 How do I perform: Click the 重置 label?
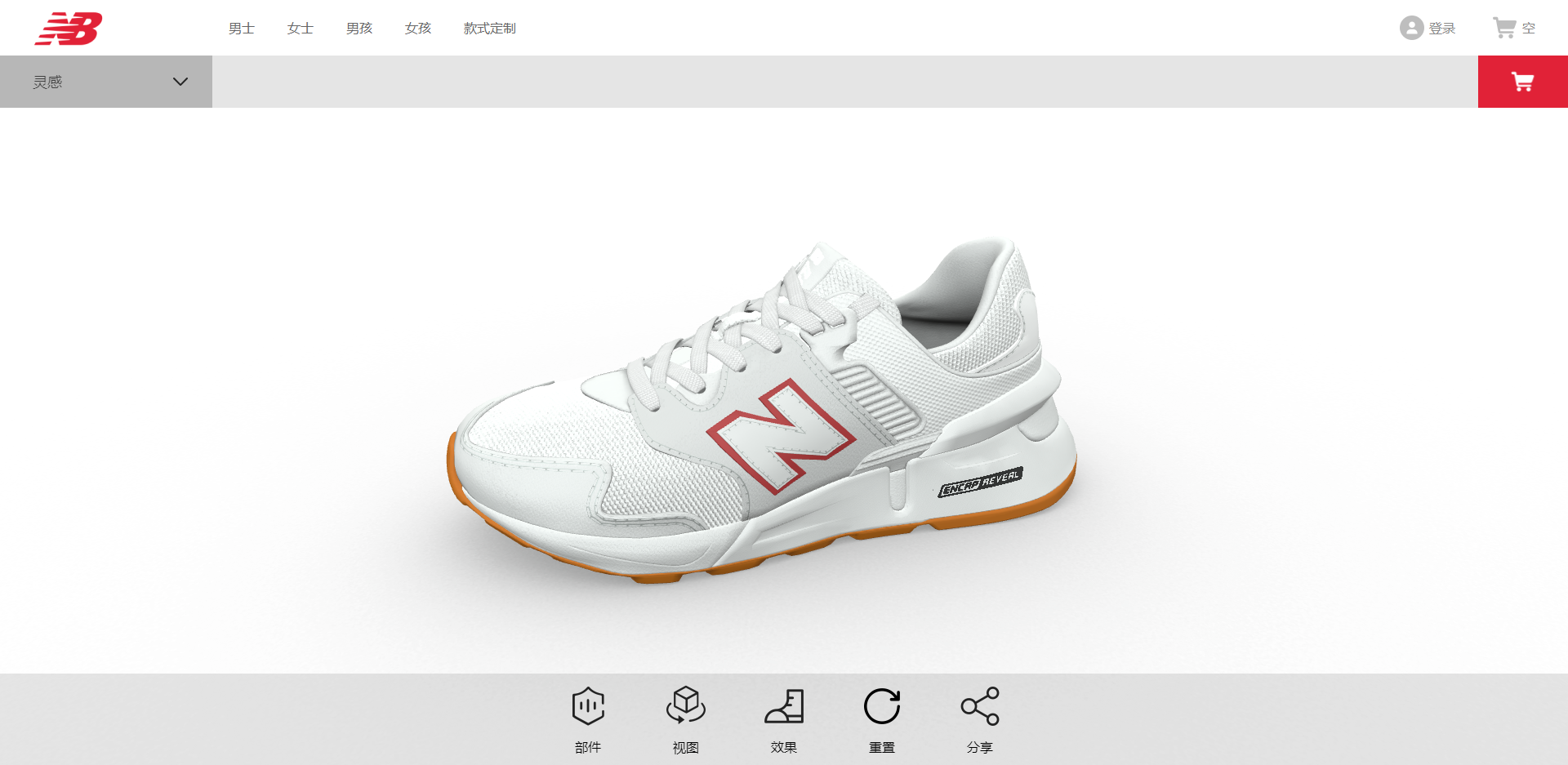882,747
